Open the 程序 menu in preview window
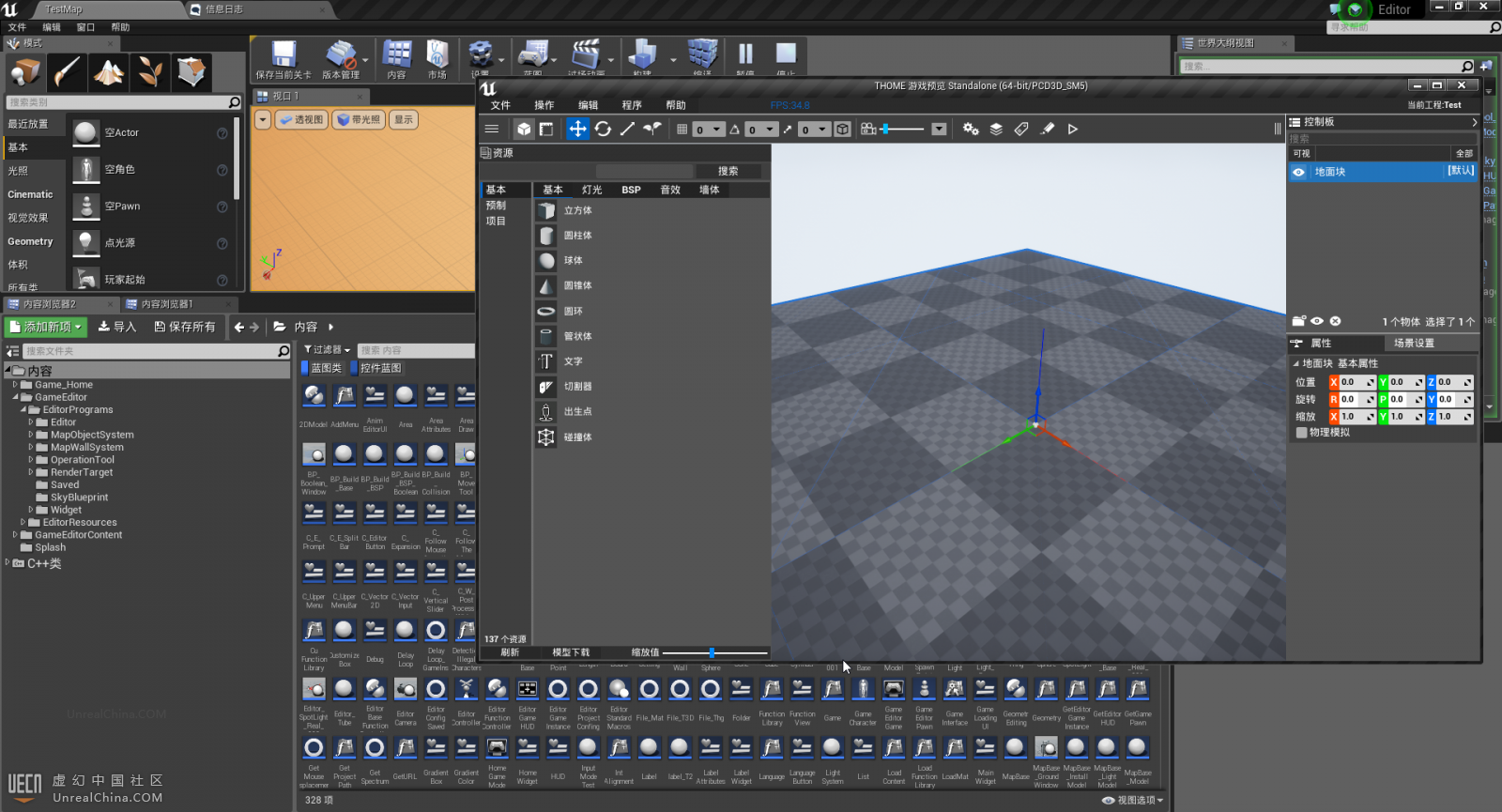1502x812 pixels. 632,105
